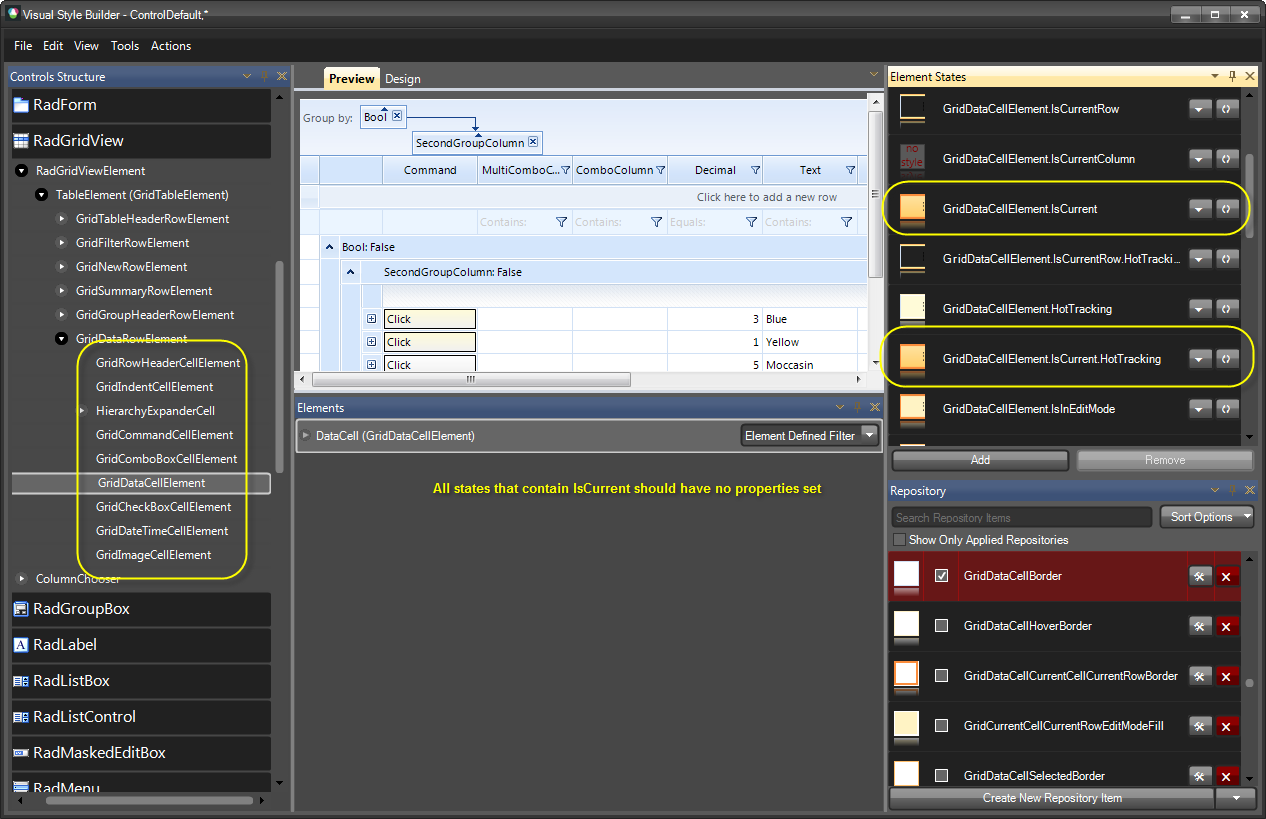The height and width of the screenshot is (819, 1266).
Task: Open the Actions menu
Action: click(x=171, y=46)
